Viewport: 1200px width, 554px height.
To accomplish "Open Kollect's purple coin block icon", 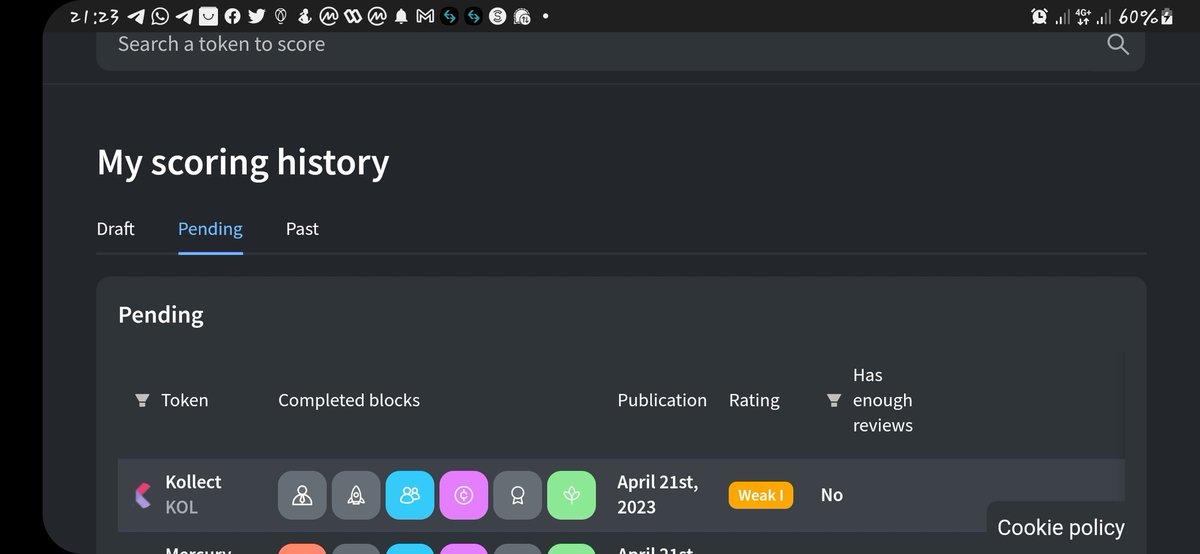I will click(x=464, y=495).
